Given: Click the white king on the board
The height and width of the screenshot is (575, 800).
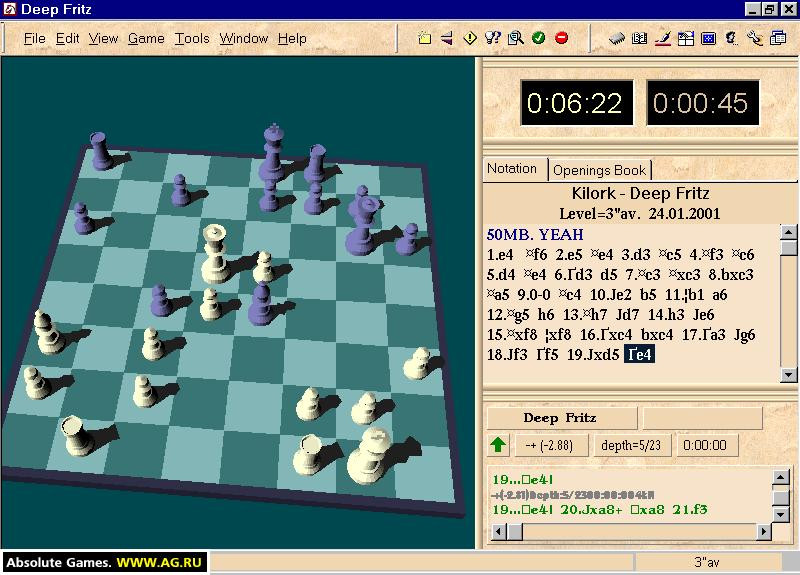Looking at the screenshot, I should coord(371,457).
